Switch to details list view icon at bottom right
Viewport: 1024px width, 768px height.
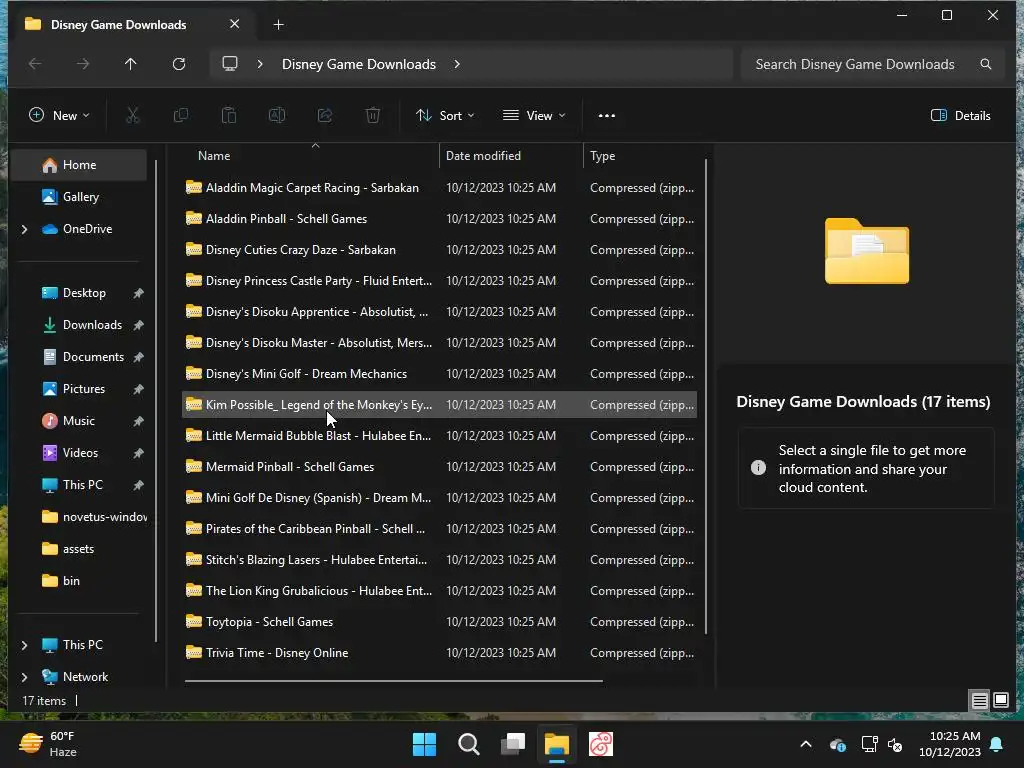pyautogui.click(x=980, y=701)
